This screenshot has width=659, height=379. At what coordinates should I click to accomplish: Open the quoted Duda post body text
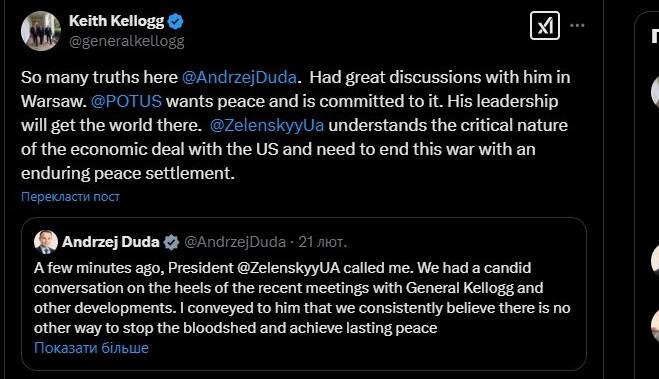(x=302, y=298)
